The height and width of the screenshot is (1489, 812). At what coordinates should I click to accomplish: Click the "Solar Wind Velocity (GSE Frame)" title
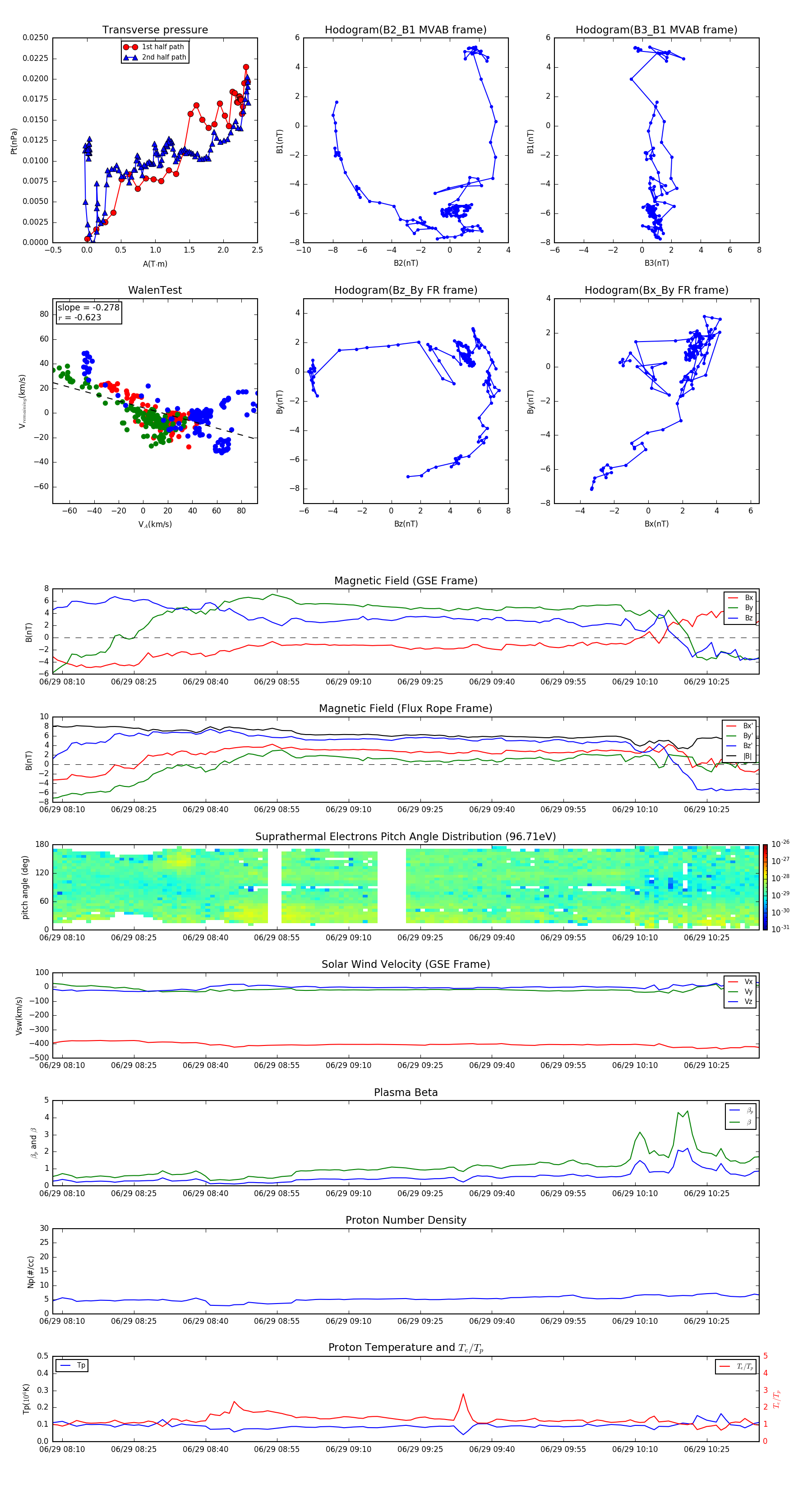click(406, 965)
